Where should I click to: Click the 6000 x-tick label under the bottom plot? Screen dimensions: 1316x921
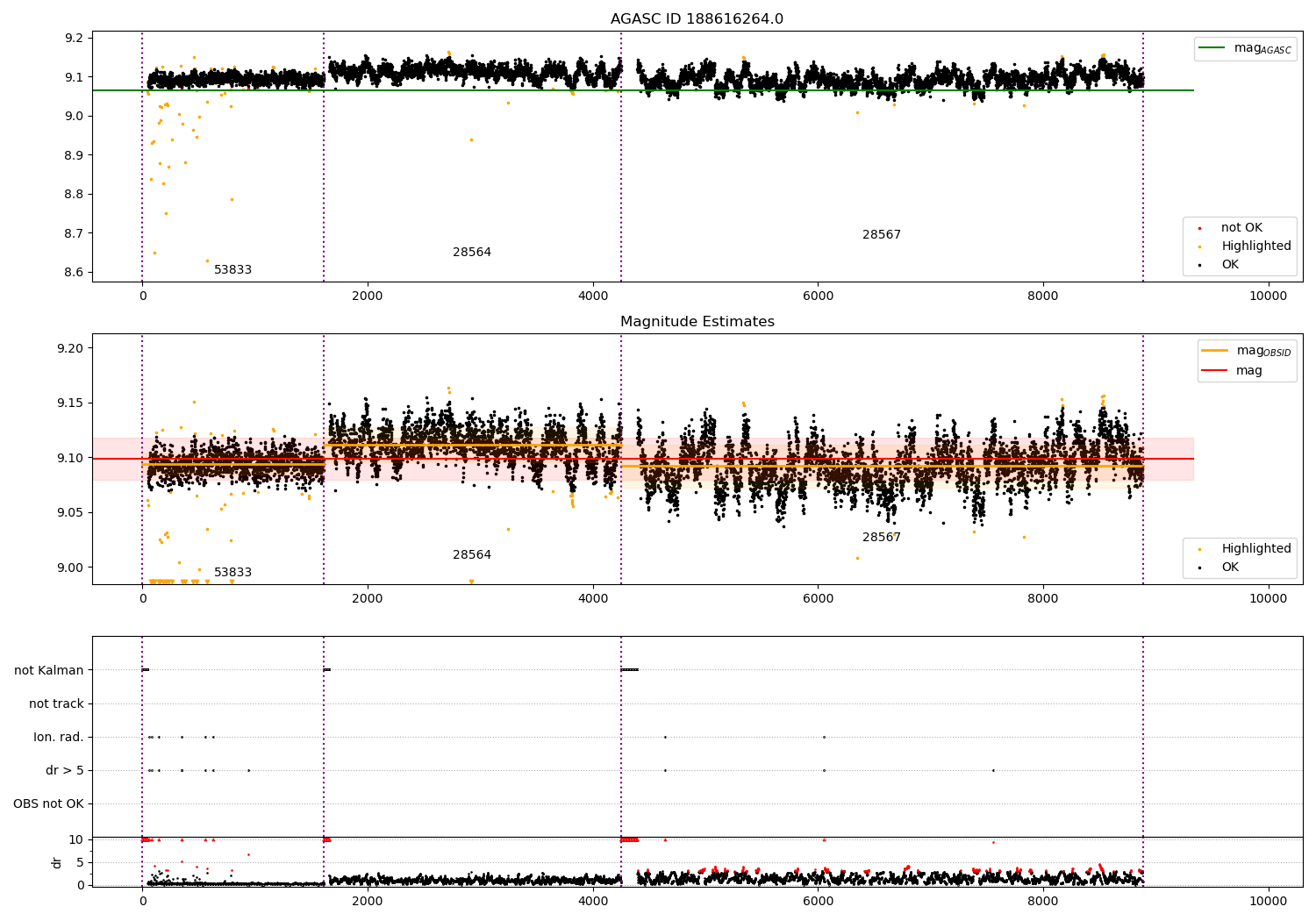[x=818, y=901]
